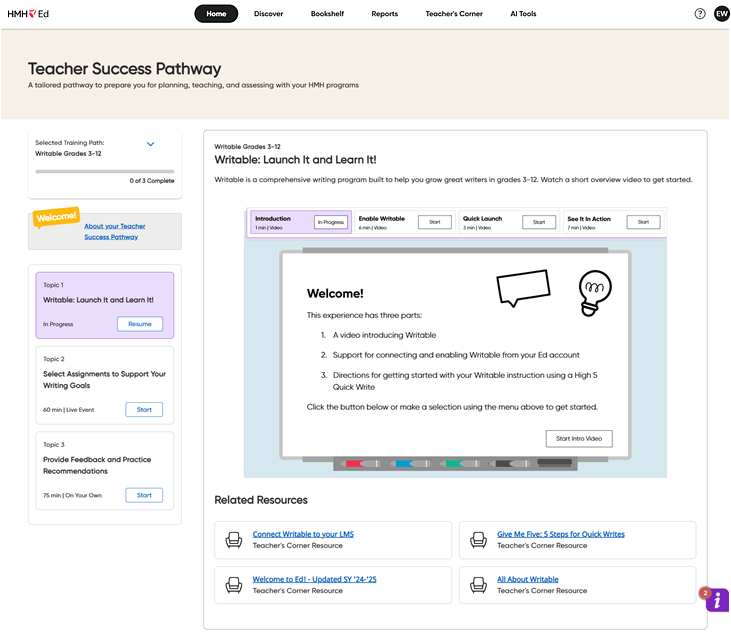Image resolution: width=731 pixels, height=640 pixels.
Task: Open the EW user profile avatar
Action: tap(722, 14)
